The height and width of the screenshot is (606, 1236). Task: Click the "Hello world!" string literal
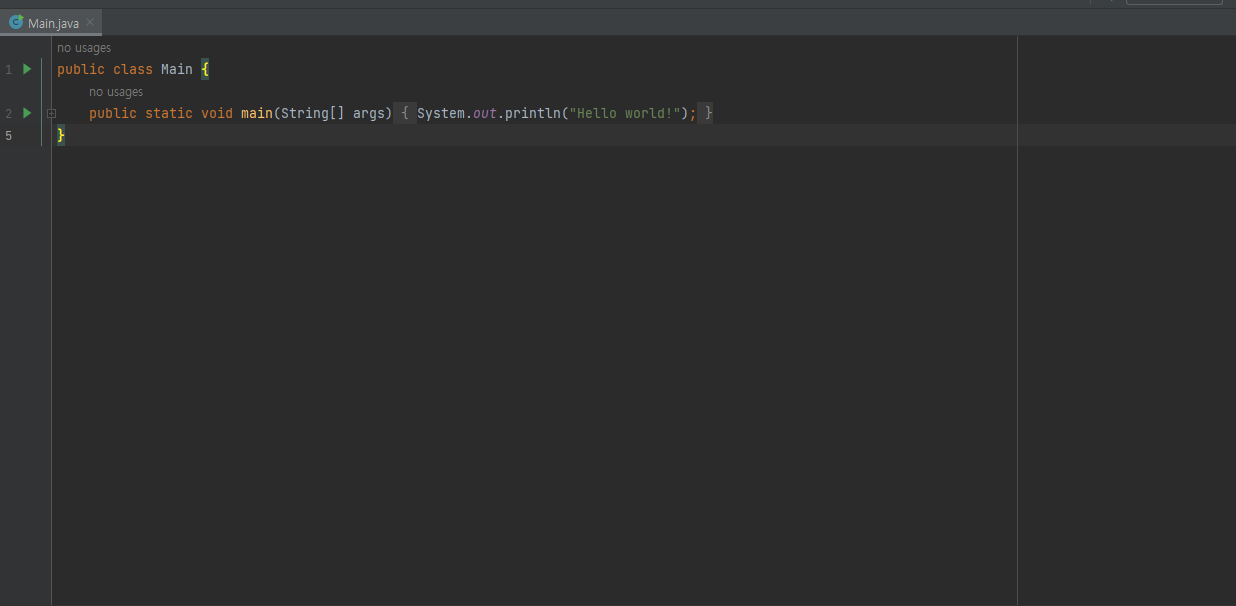625,113
